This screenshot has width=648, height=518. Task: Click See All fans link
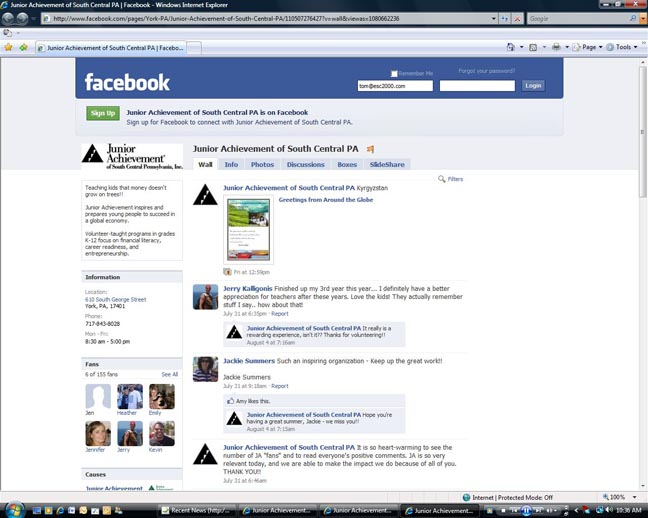point(169,374)
